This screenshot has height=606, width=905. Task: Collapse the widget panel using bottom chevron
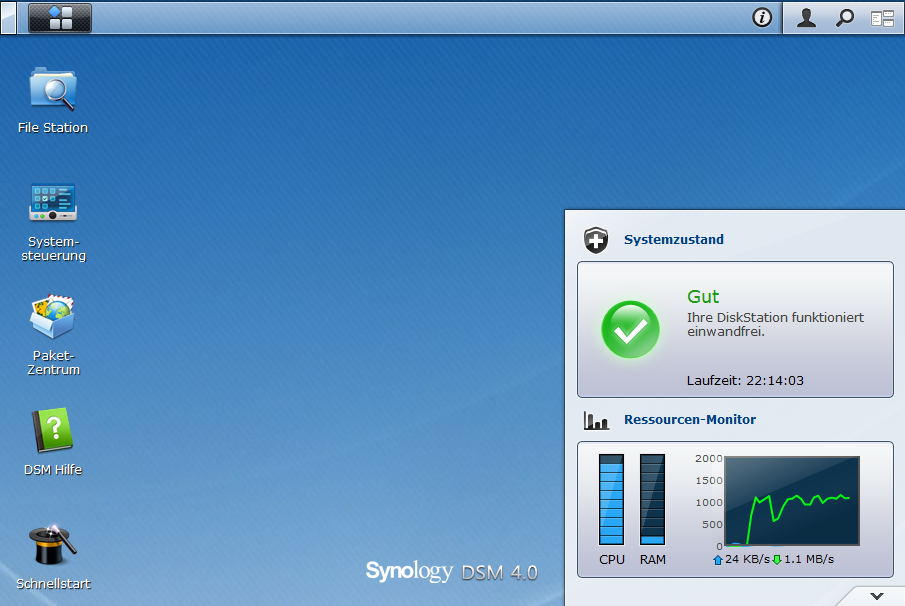coord(877,596)
